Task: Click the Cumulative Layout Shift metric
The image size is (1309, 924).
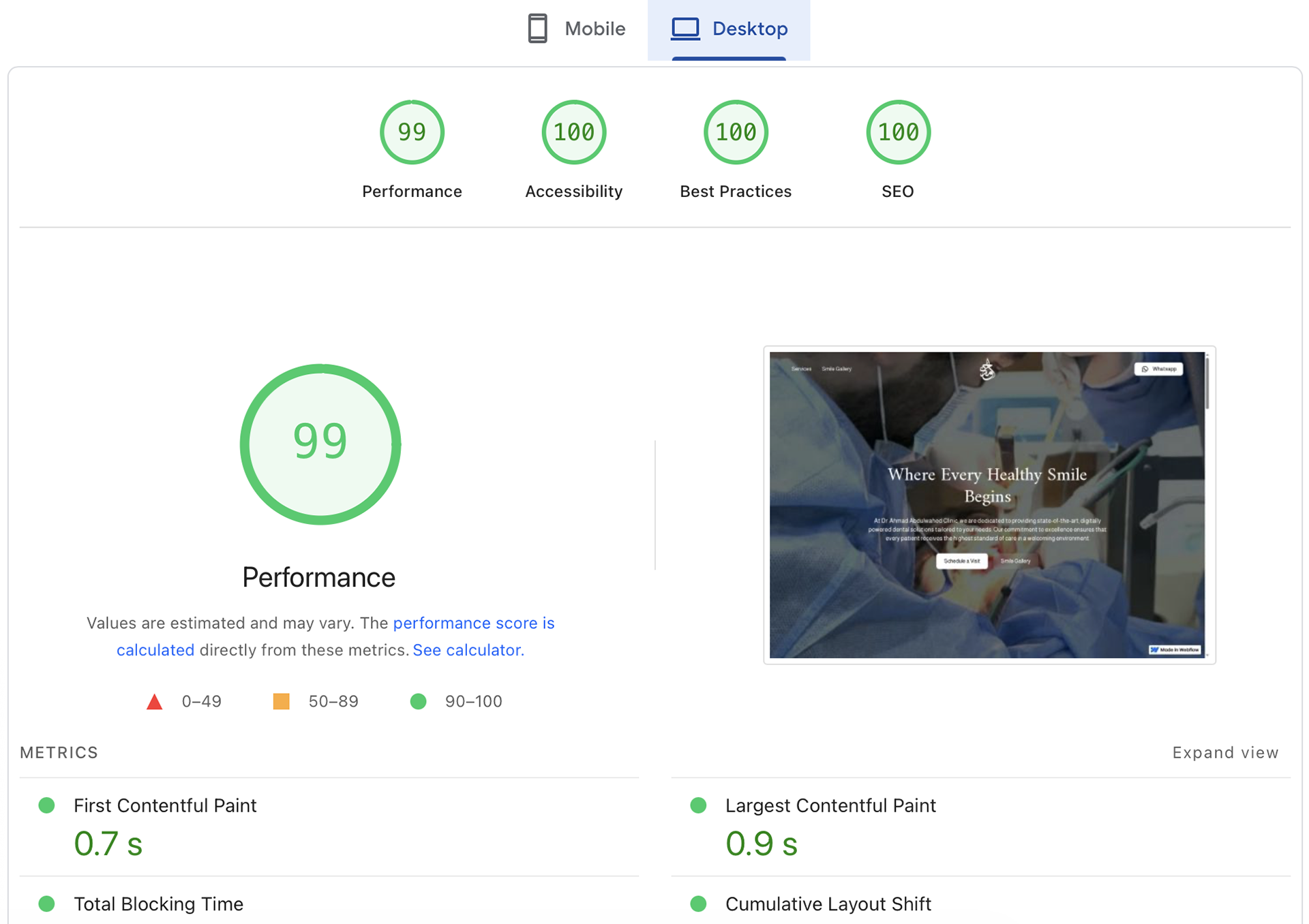Action: click(x=828, y=904)
